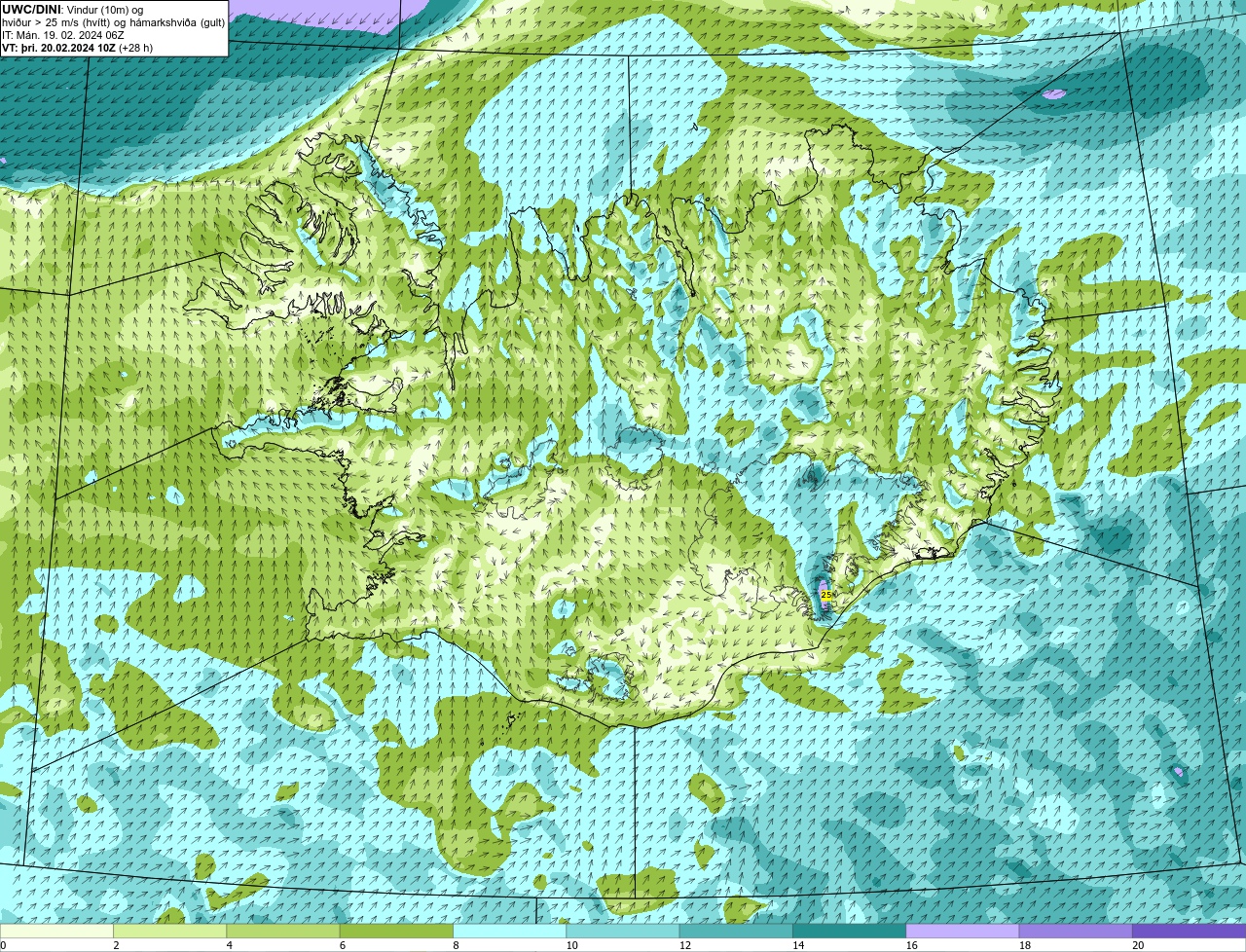
Task: Click the '(+28 h)' forecast offset text
Action: [136, 48]
